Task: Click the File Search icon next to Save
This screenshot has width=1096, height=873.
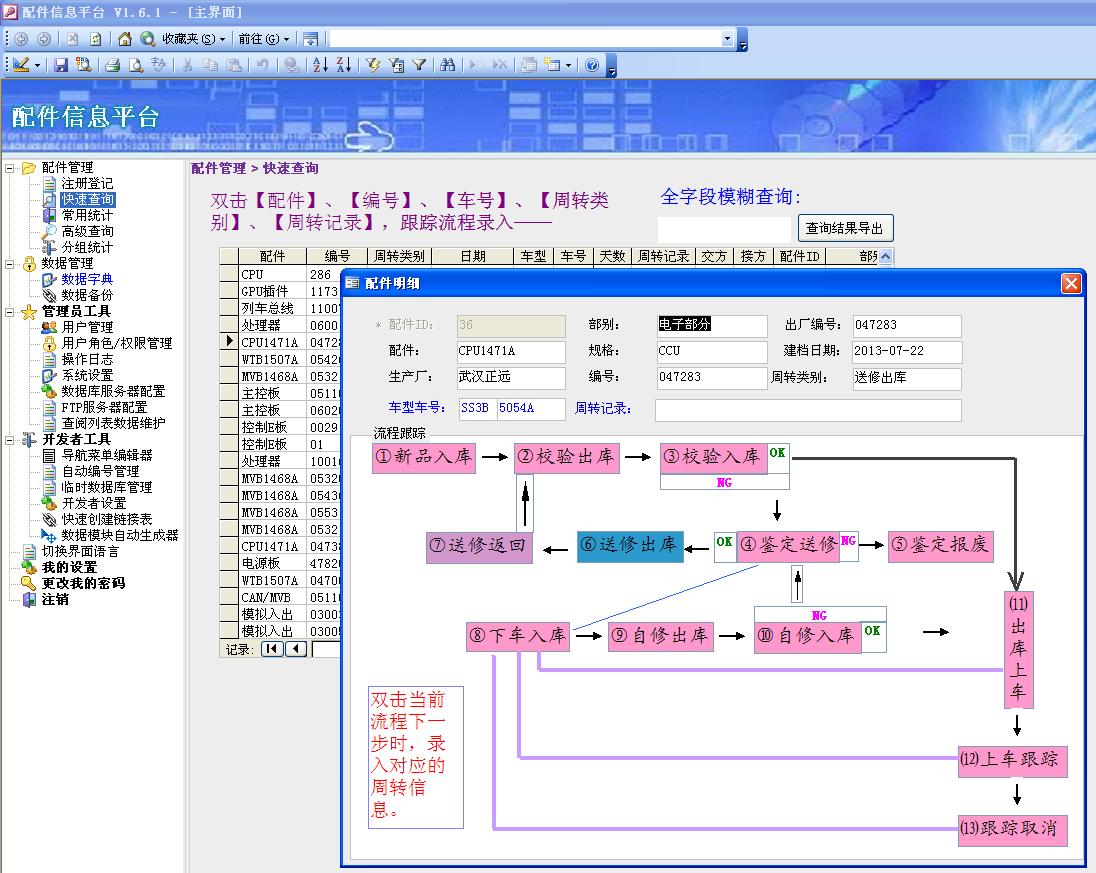Action: (x=83, y=65)
